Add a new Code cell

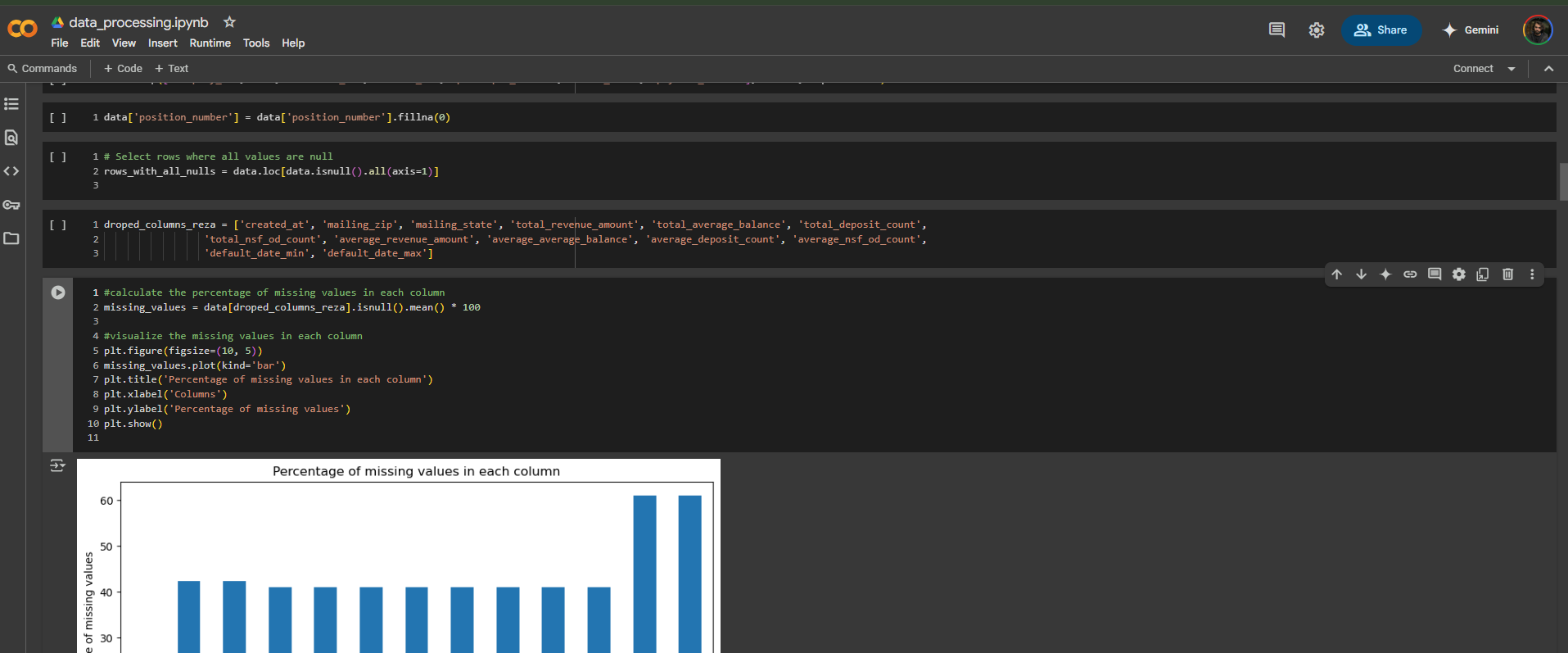123,69
